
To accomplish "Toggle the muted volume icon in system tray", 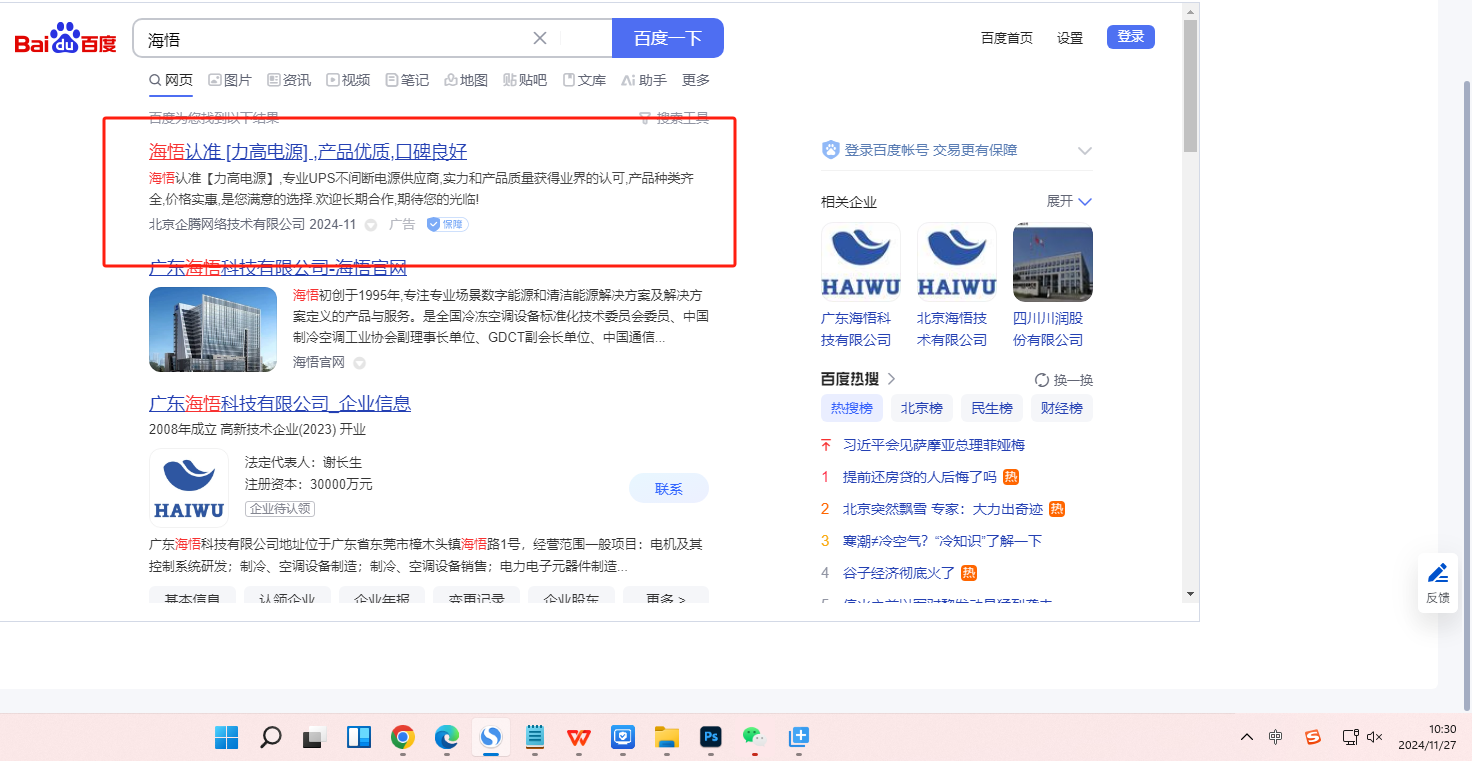I will 1375,737.
